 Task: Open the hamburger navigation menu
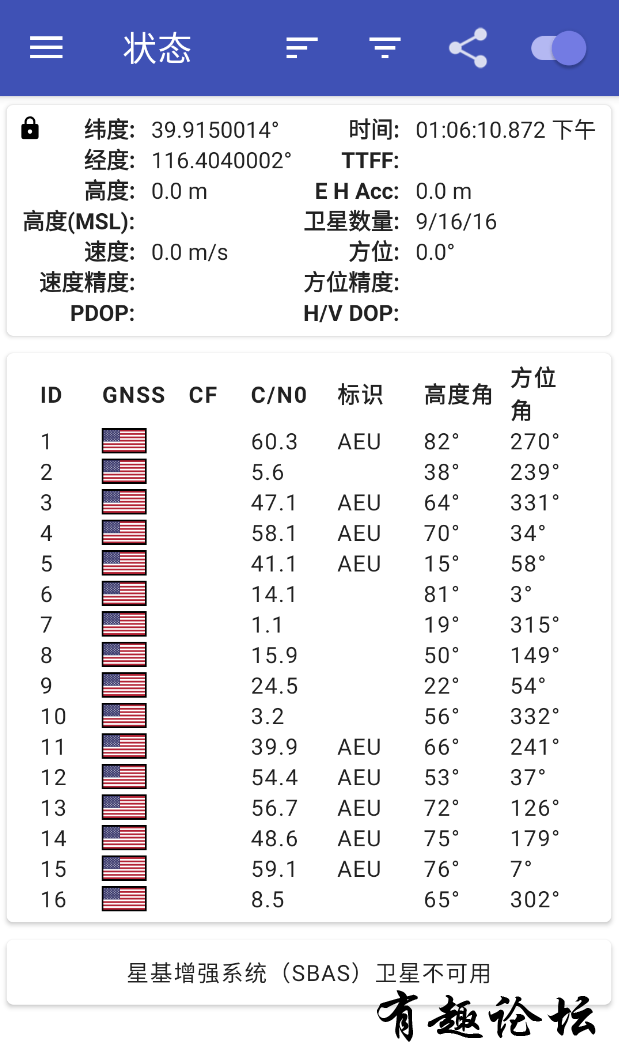pyautogui.click(x=46, y=48)
